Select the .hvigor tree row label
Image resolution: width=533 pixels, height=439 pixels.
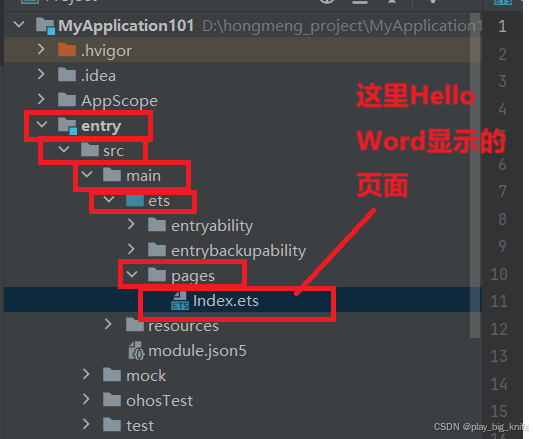tap(106, 51)
